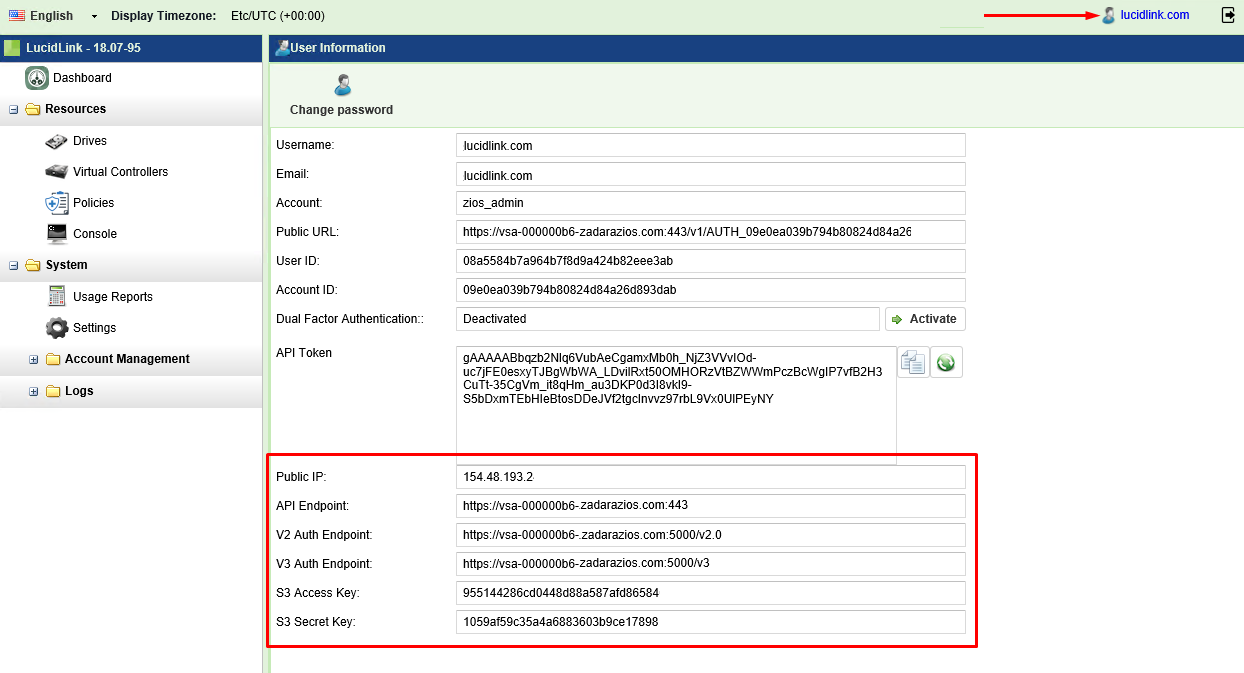Click the Logs folder icon
The image size is (1244, 673).
coord(53,391)
